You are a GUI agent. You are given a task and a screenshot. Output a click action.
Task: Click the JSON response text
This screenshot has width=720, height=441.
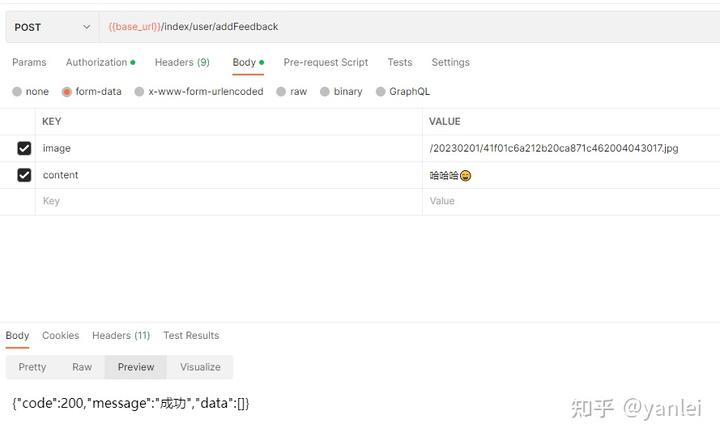pyautogui.click(x=131, y=403)
